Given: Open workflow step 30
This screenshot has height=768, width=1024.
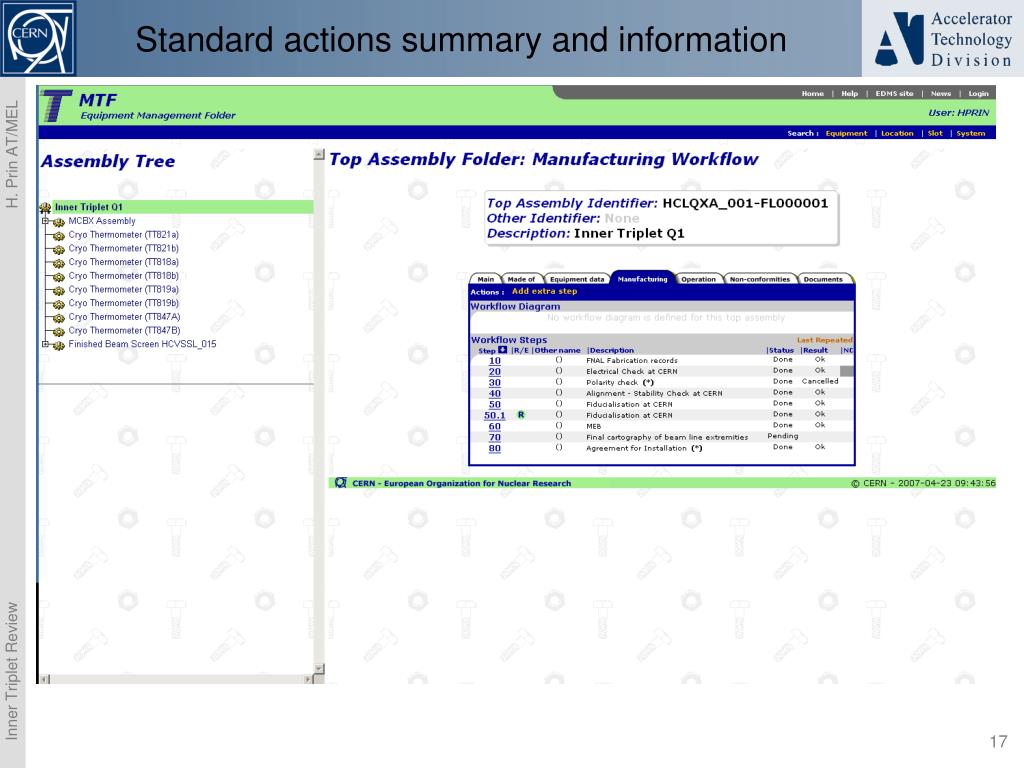Looking at the screenshot, I should pos(494,383).
